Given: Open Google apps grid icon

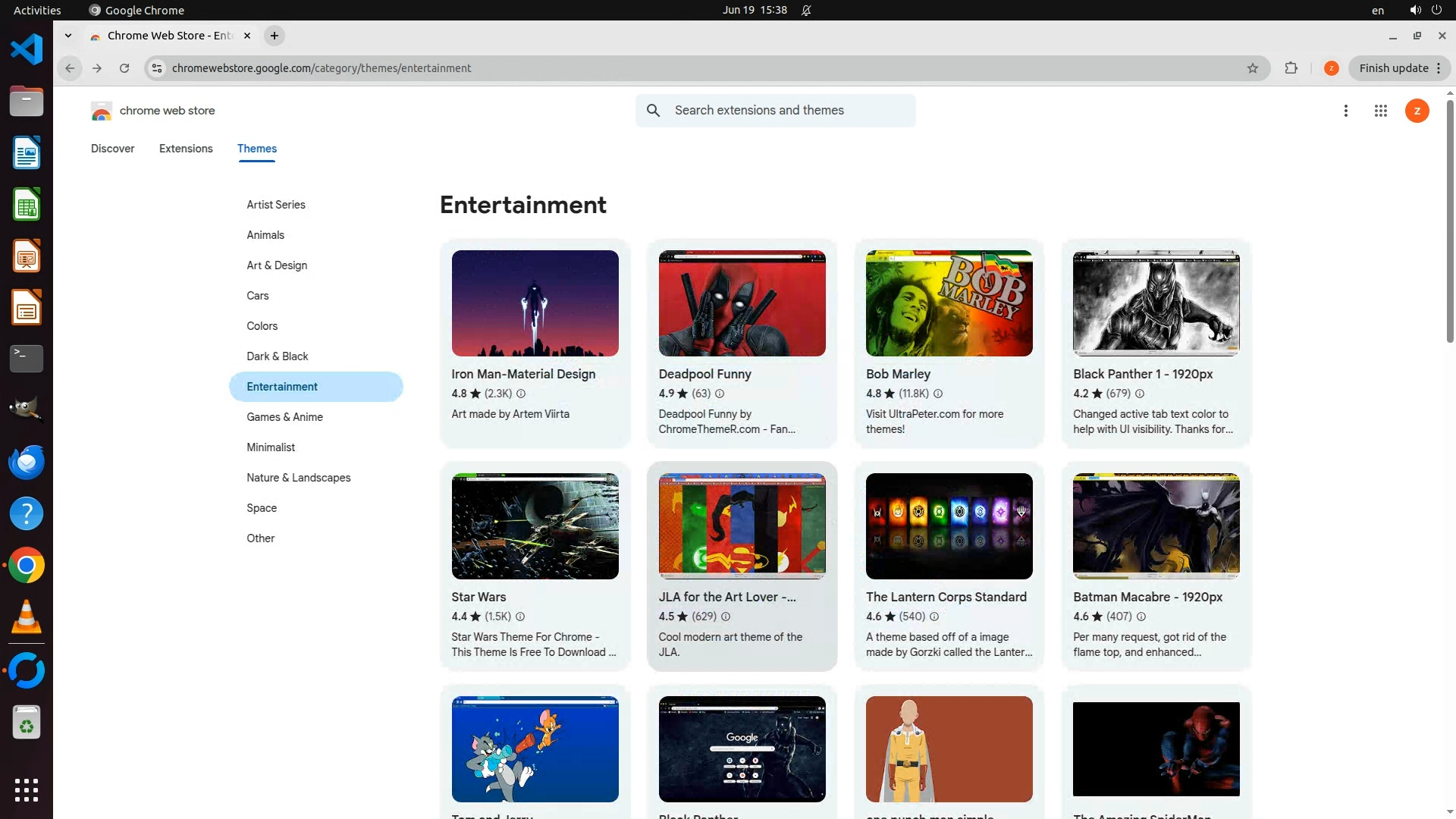Looking at the screenshot, I should (x=1380, y=111).
